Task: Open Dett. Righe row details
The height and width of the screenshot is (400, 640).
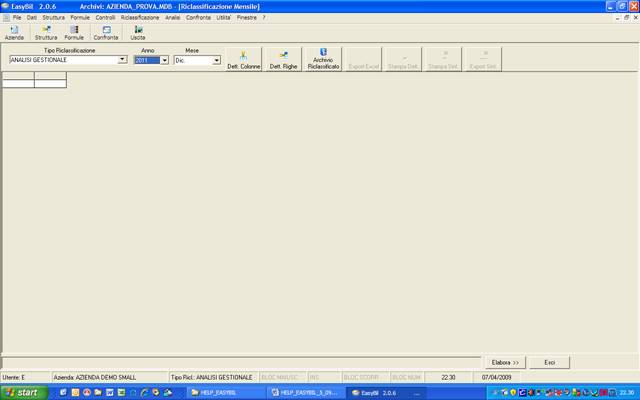Action: click(x=284, y=59)
